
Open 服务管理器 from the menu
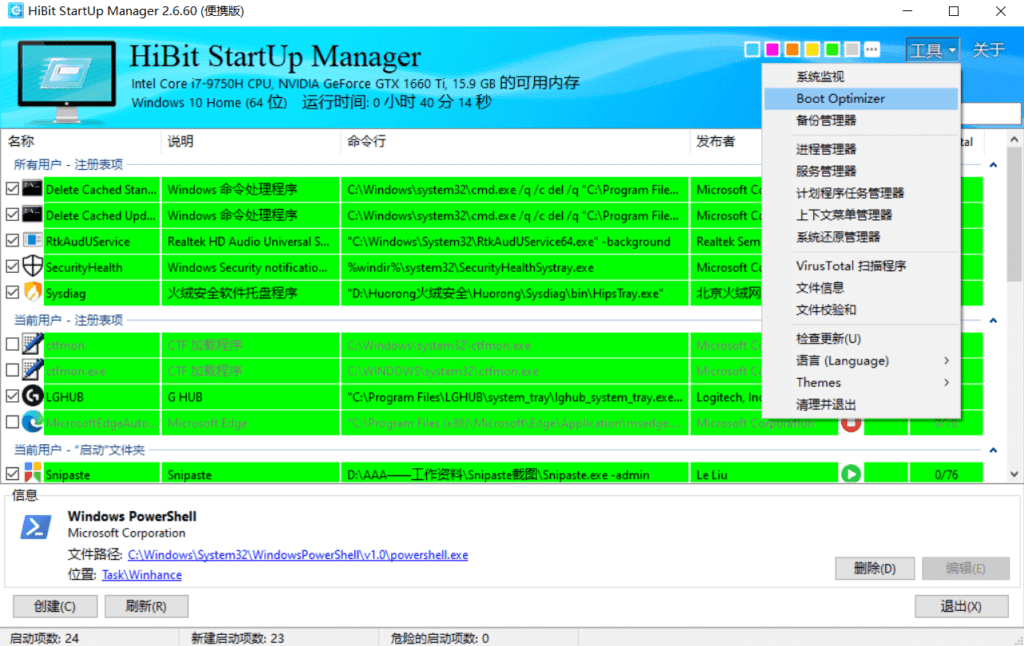pyautogui.click(x=861, y=171)
